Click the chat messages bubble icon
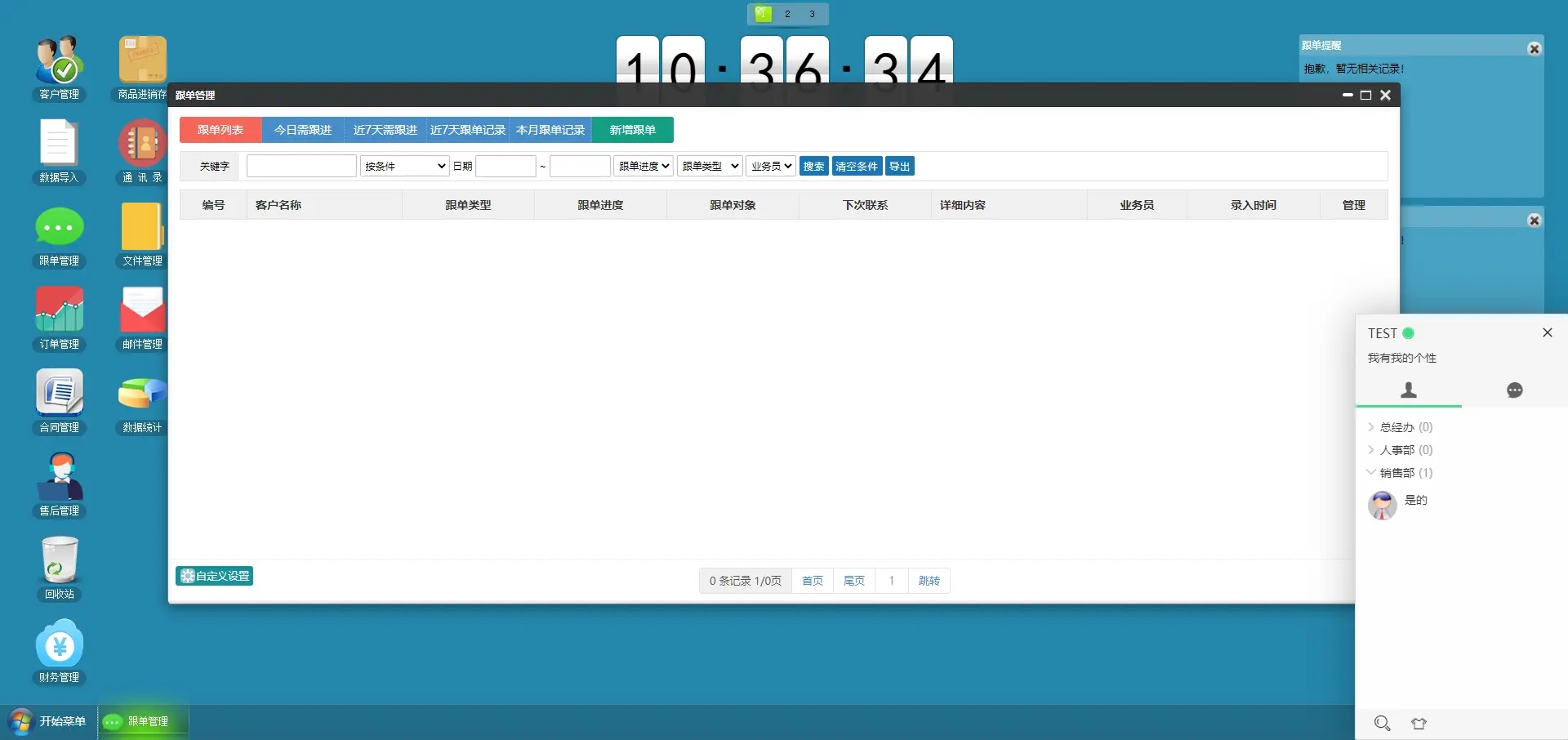Screen dimensions: 1568x740 click(1514, 390)
